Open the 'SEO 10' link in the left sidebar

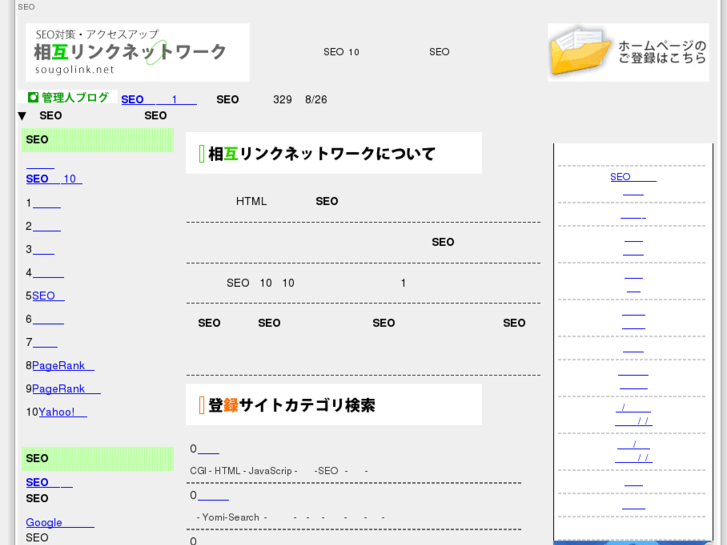click(53, 179)
